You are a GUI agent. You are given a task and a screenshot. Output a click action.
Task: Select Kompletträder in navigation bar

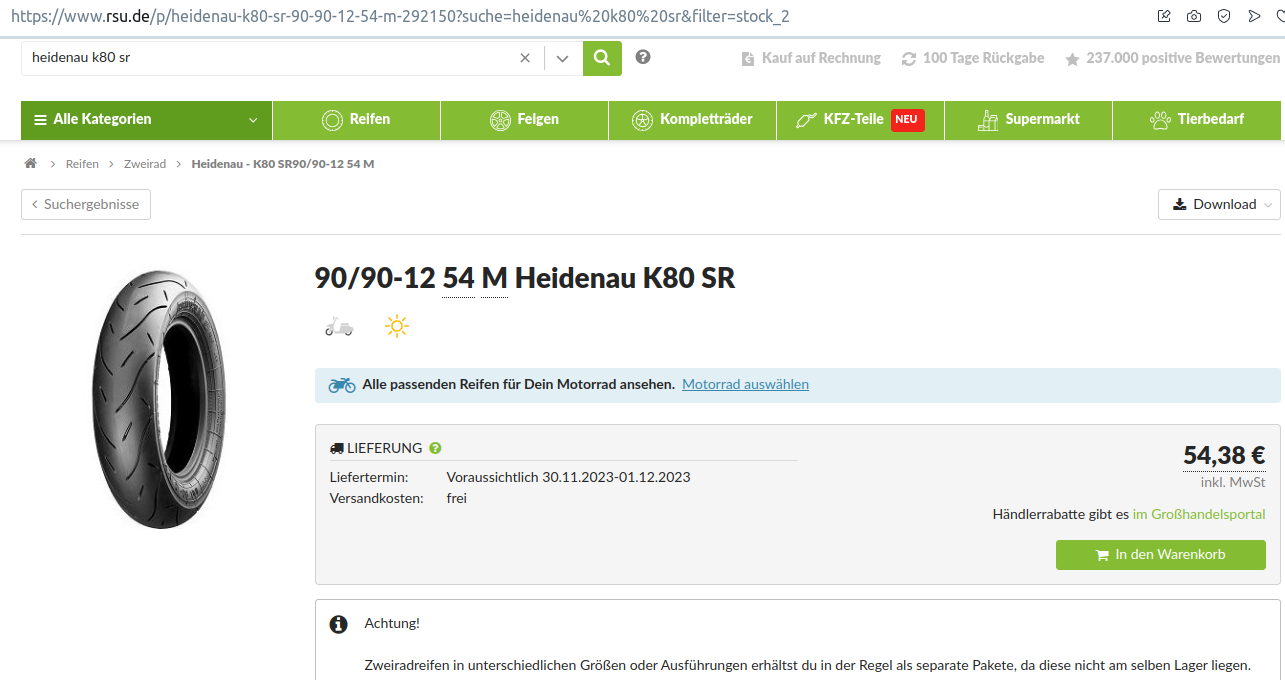coord(692,119)
